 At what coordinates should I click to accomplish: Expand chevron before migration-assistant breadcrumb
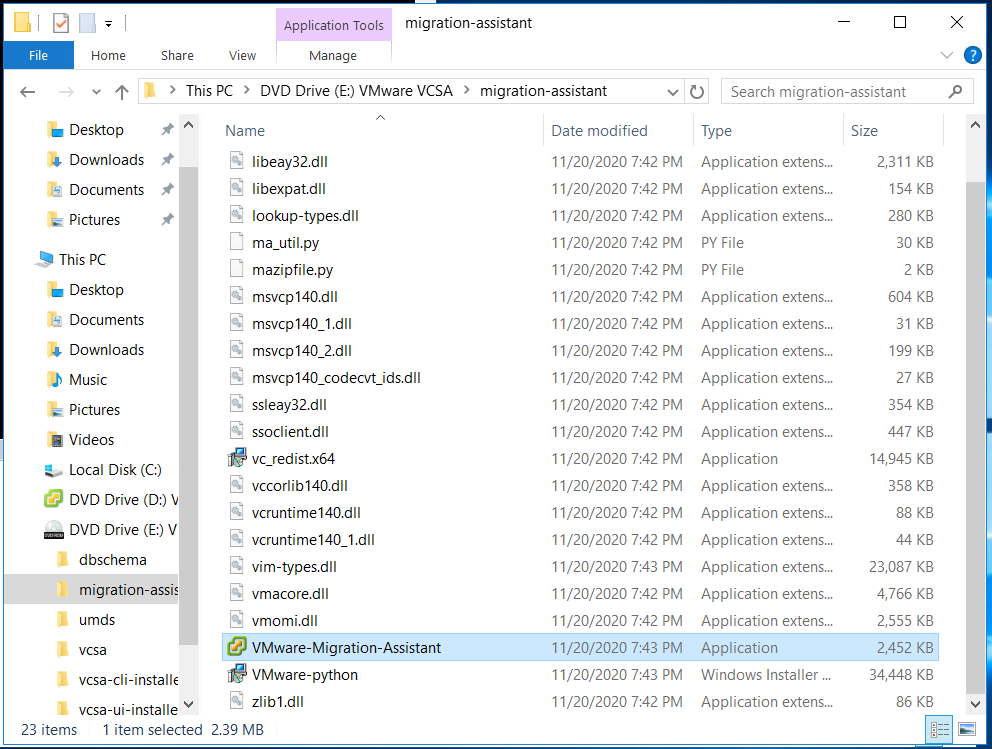(x=467, y=91)
